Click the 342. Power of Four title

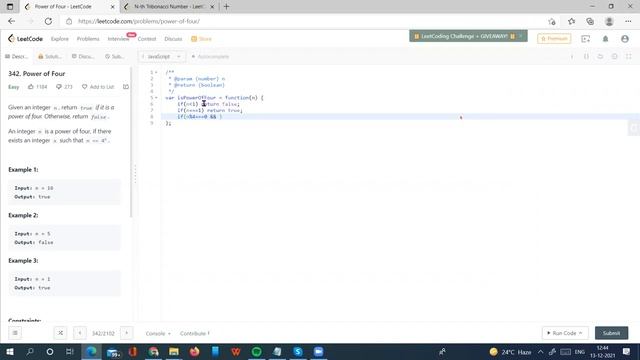click(37, 73)
